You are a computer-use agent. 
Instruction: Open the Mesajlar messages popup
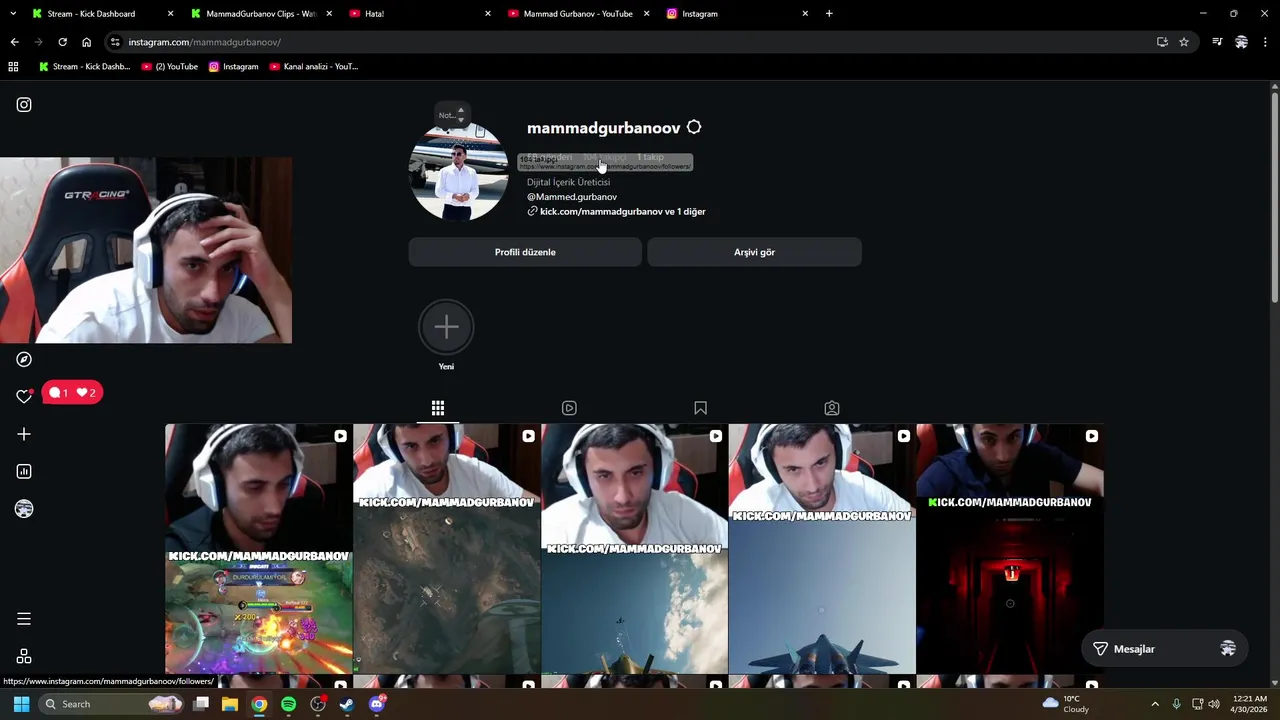coord(1165,649)
